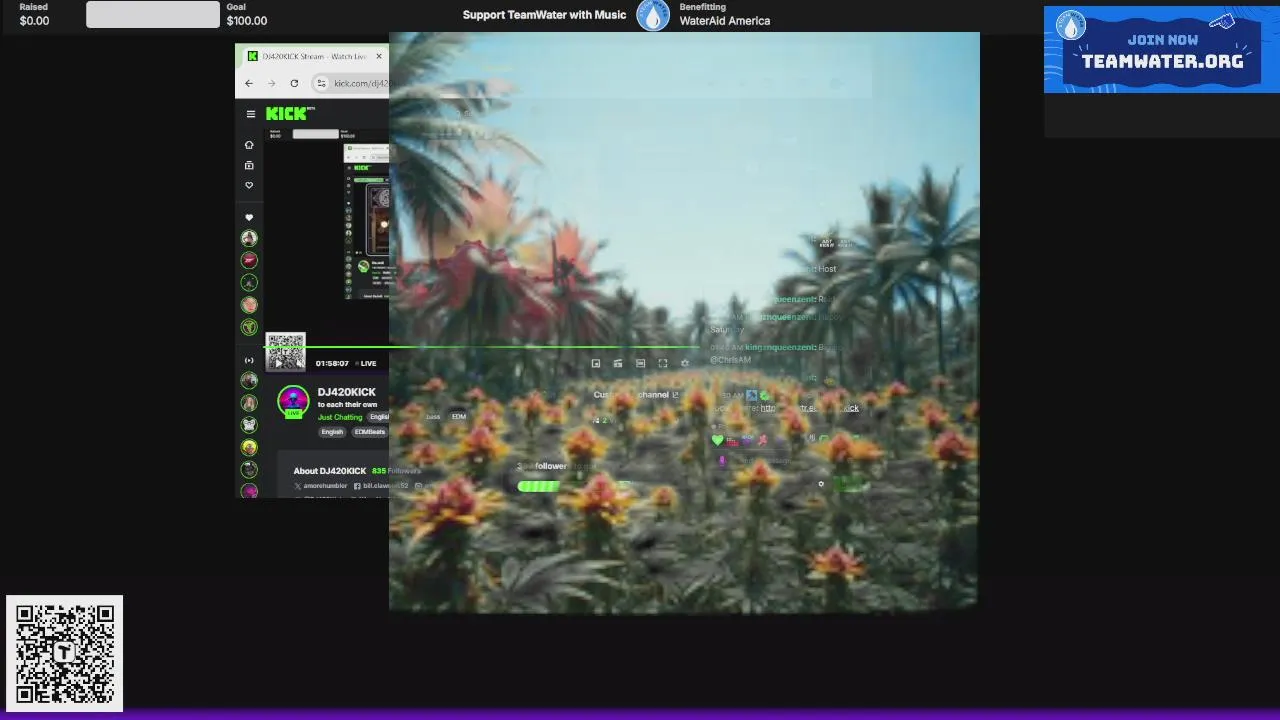This screenshot has width=1280, height=720.
Task: Click the green heart emote in chat
Action: 717,440
